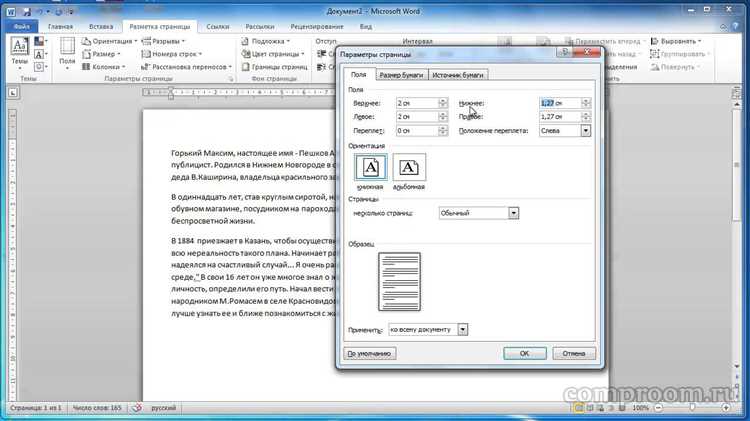Open Расстановка переносов hyphenation menu
This screenshot has width=750, height=421.
tap(187, 67)
